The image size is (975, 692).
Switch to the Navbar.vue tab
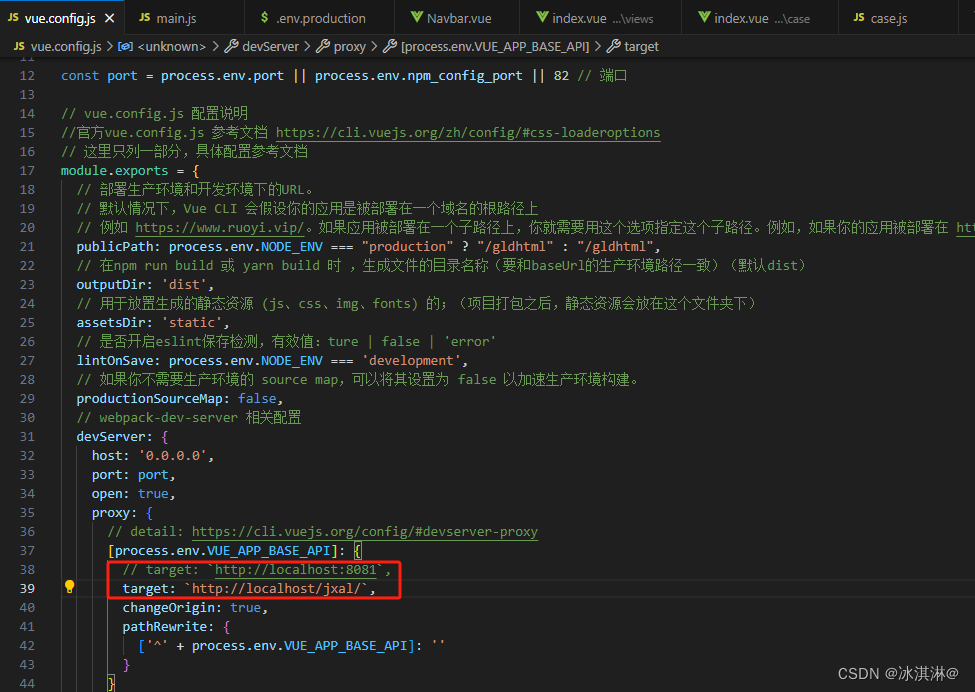coord(457,18)
